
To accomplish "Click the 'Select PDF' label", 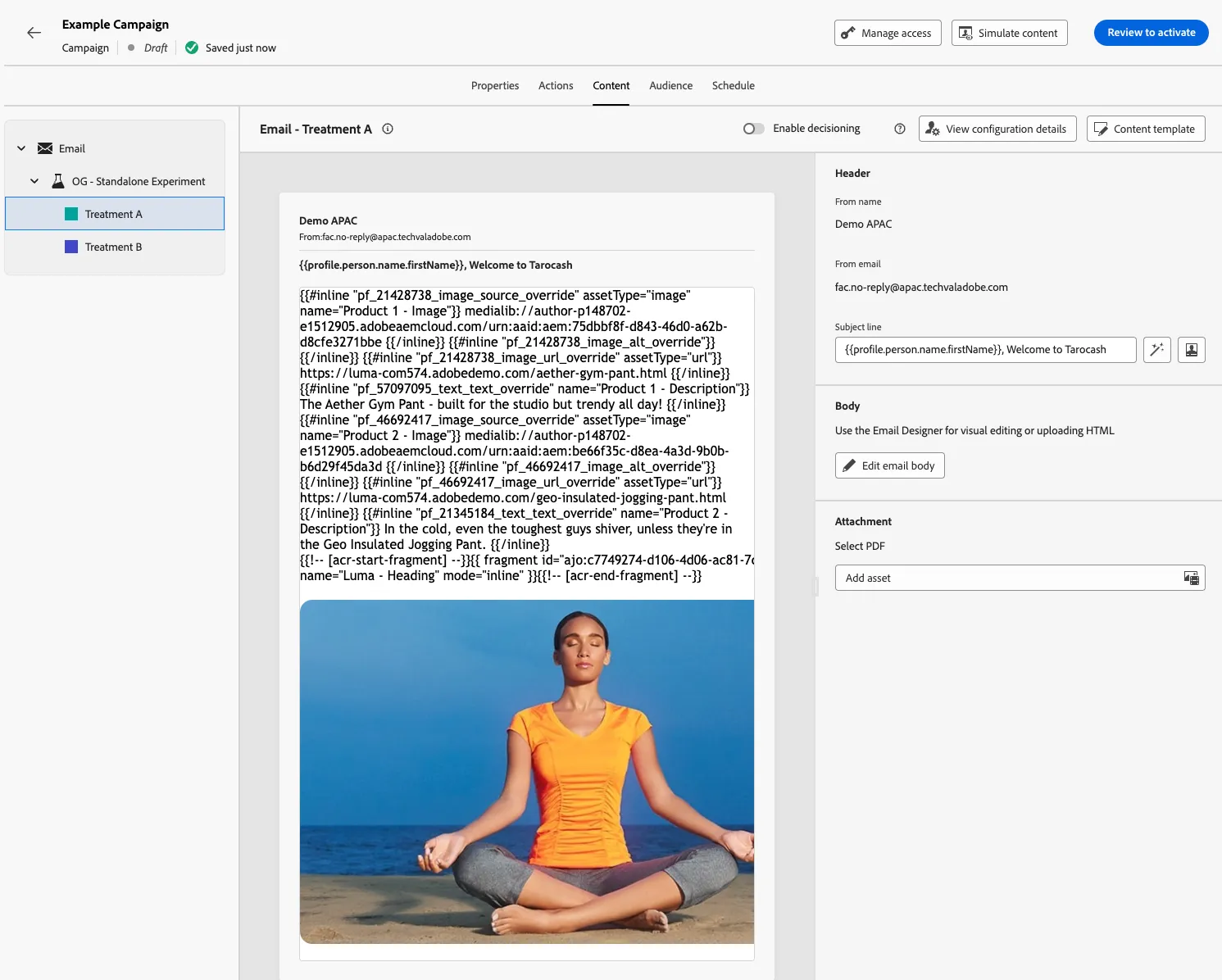I will coord(860,546).
